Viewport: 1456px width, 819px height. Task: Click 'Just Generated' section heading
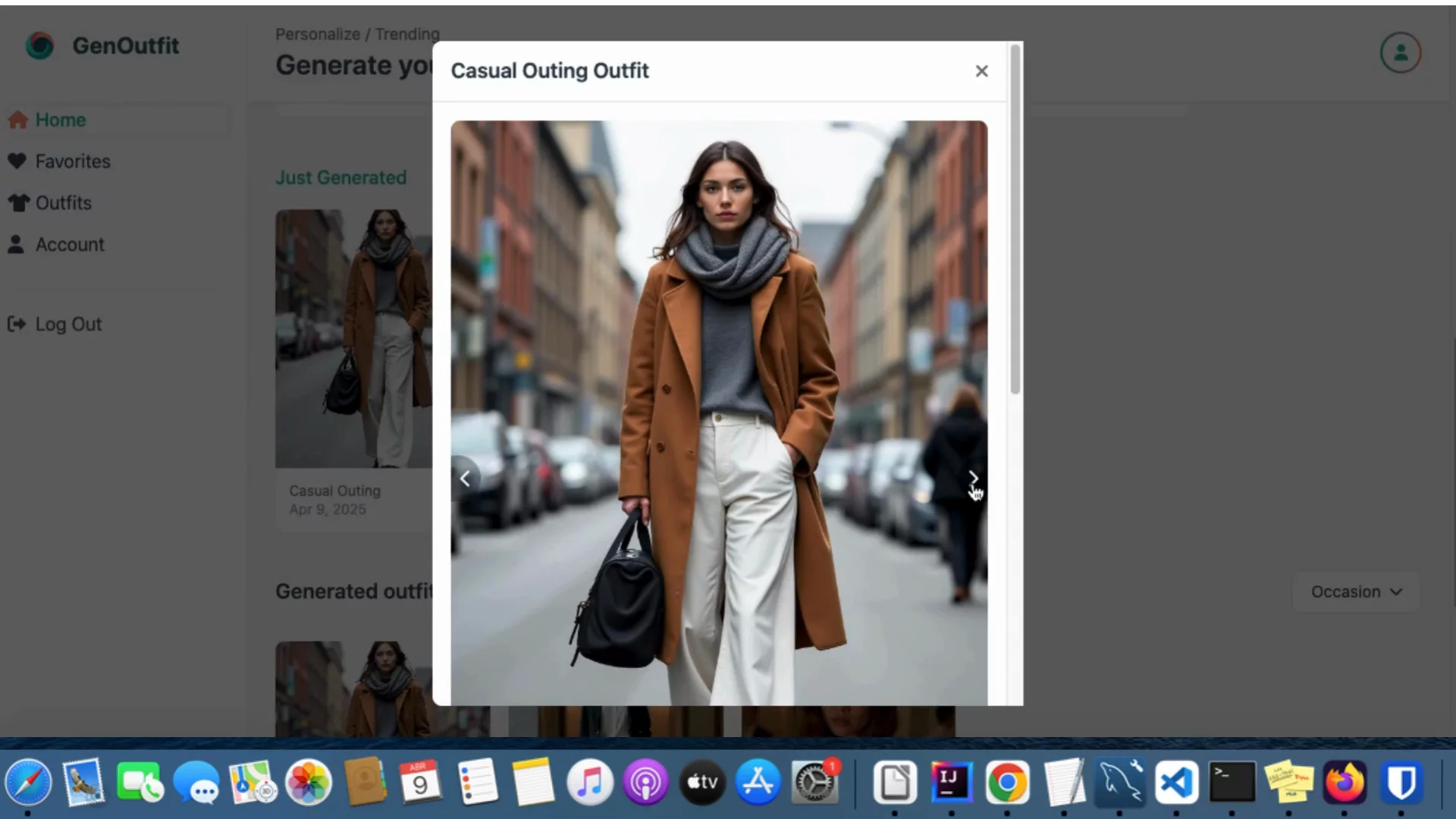click(x=340, y=177)
